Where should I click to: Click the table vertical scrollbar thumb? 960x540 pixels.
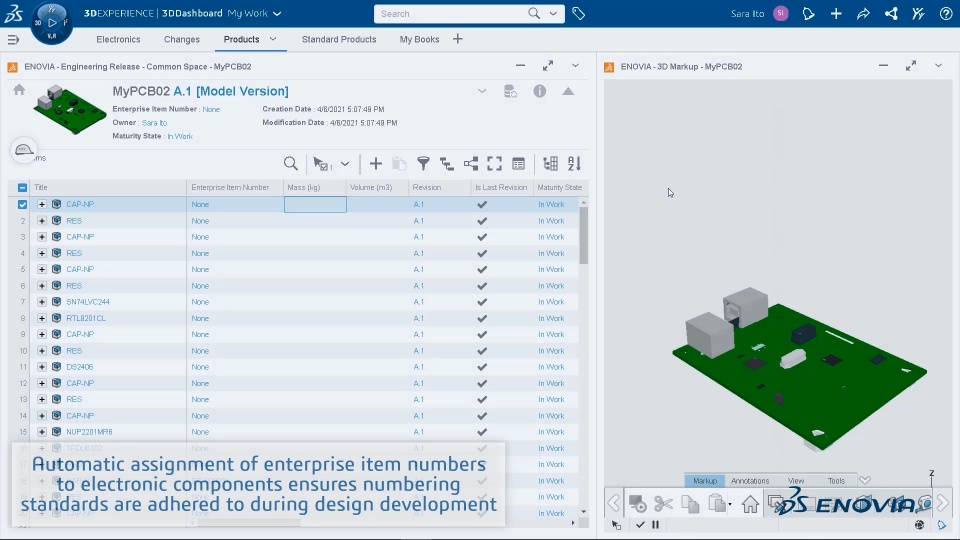tap(583, 236)
